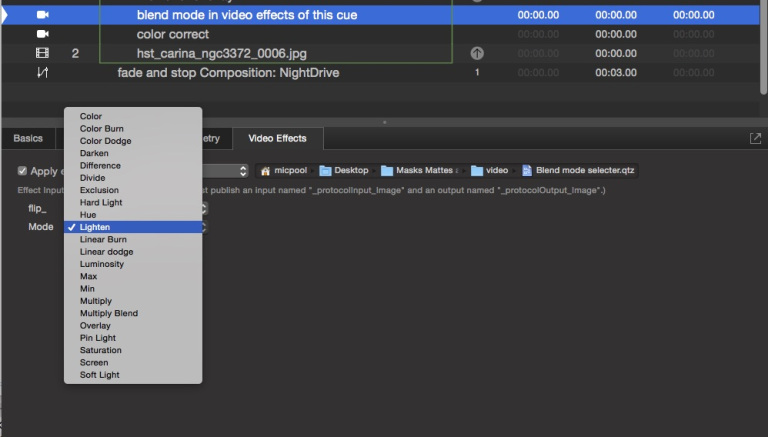The width and height of the screenshot is (768, 437).
Task: Open the effect chooser popup arrows
Action: point(243,171)
